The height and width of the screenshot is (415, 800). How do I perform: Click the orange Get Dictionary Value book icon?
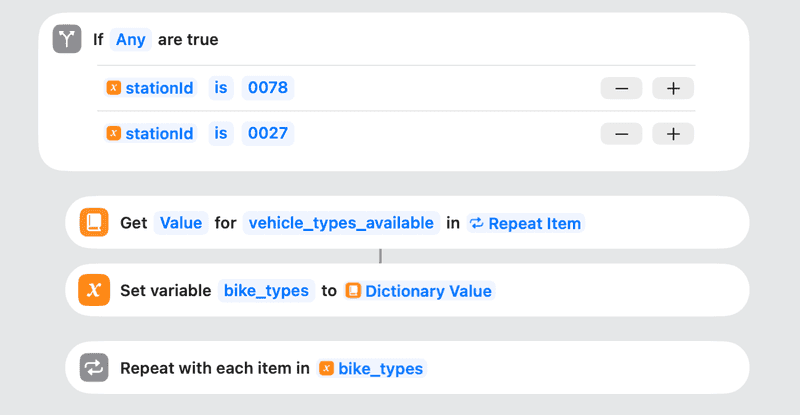coord(94,222)
